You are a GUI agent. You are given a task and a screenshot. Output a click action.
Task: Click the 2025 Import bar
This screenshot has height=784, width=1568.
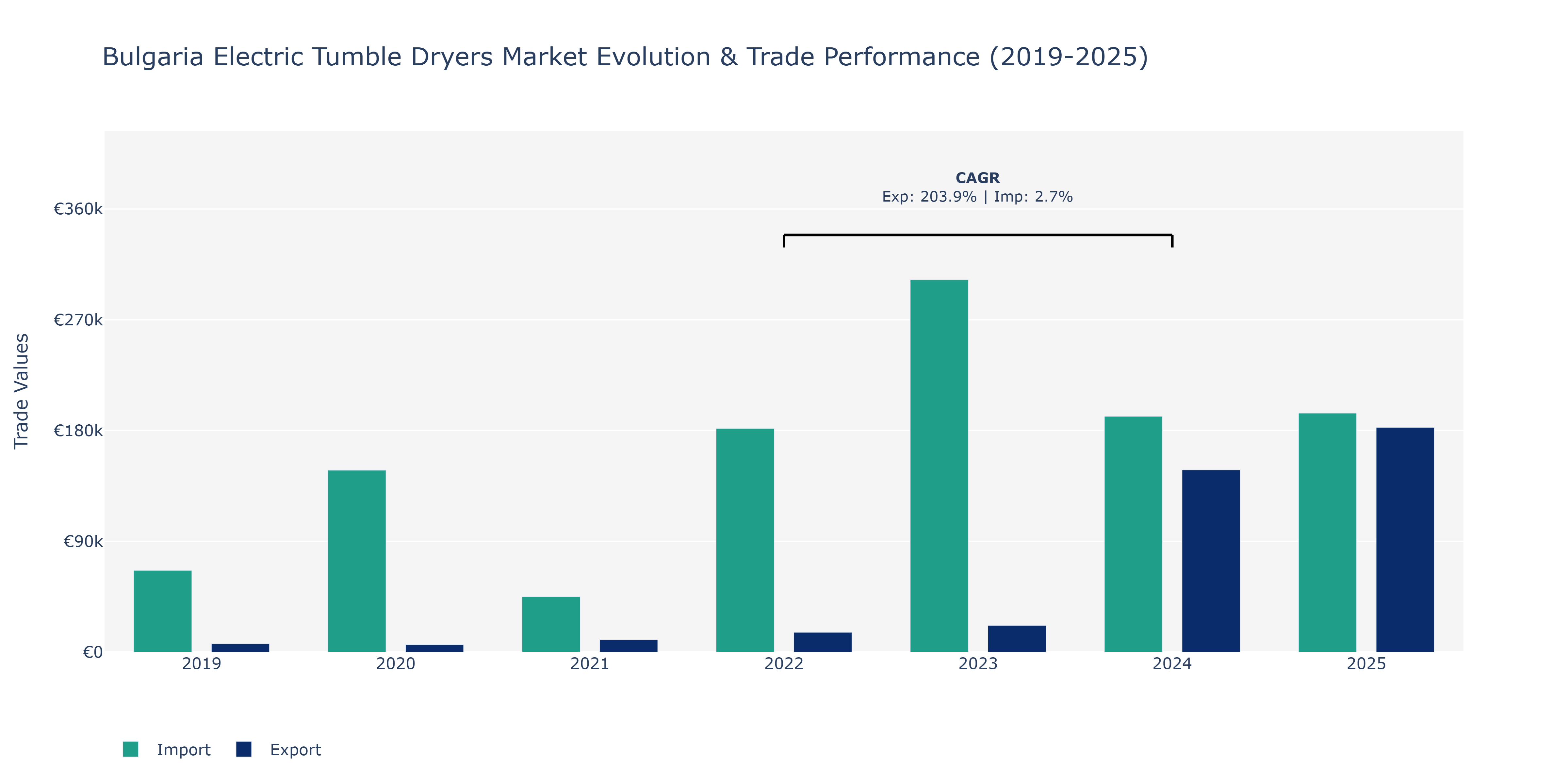(1328, 532)
